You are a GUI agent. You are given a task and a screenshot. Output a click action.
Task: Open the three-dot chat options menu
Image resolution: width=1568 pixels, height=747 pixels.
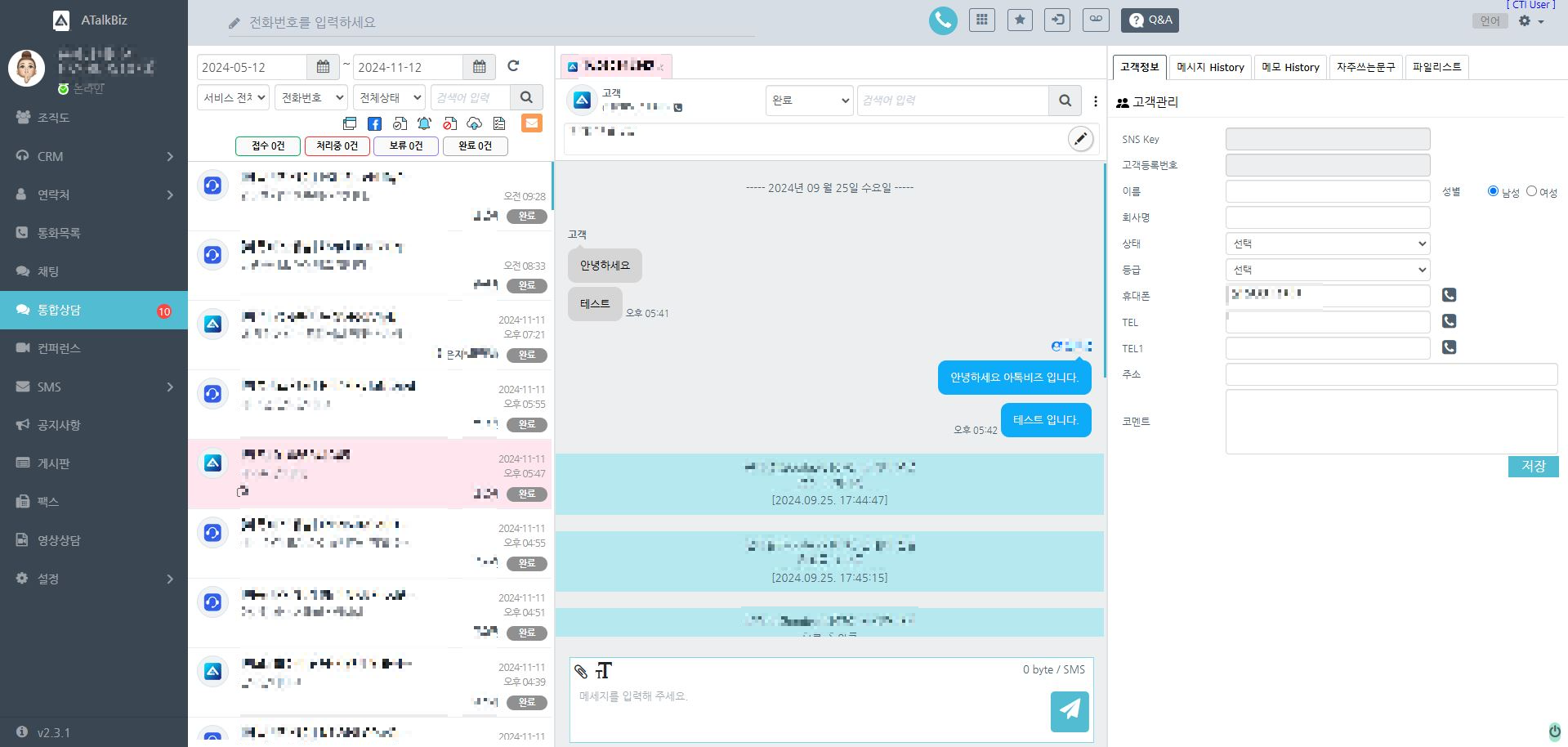(1096, 101)
